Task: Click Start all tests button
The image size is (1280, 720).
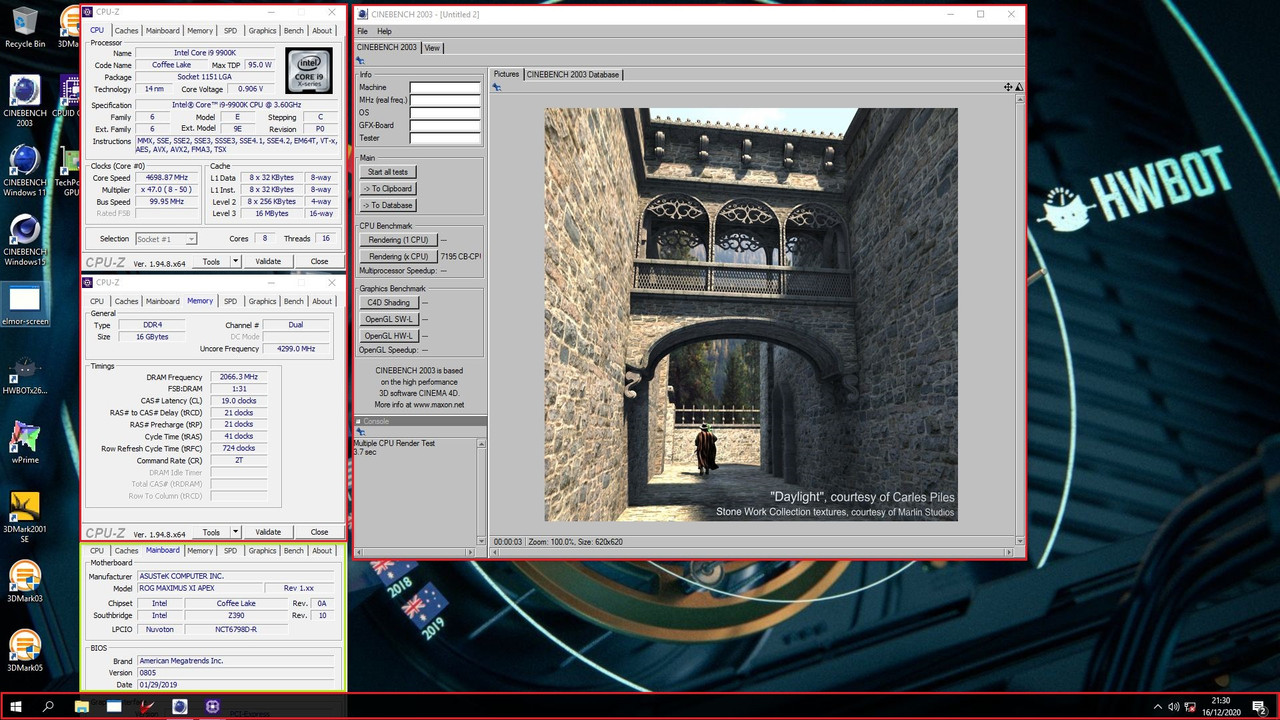Action: click(387, 172)
